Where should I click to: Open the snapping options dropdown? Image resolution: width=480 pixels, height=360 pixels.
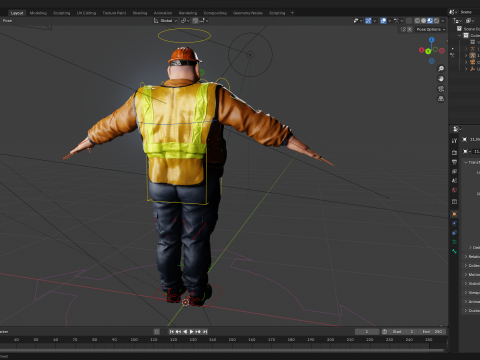tap(204, 21)
